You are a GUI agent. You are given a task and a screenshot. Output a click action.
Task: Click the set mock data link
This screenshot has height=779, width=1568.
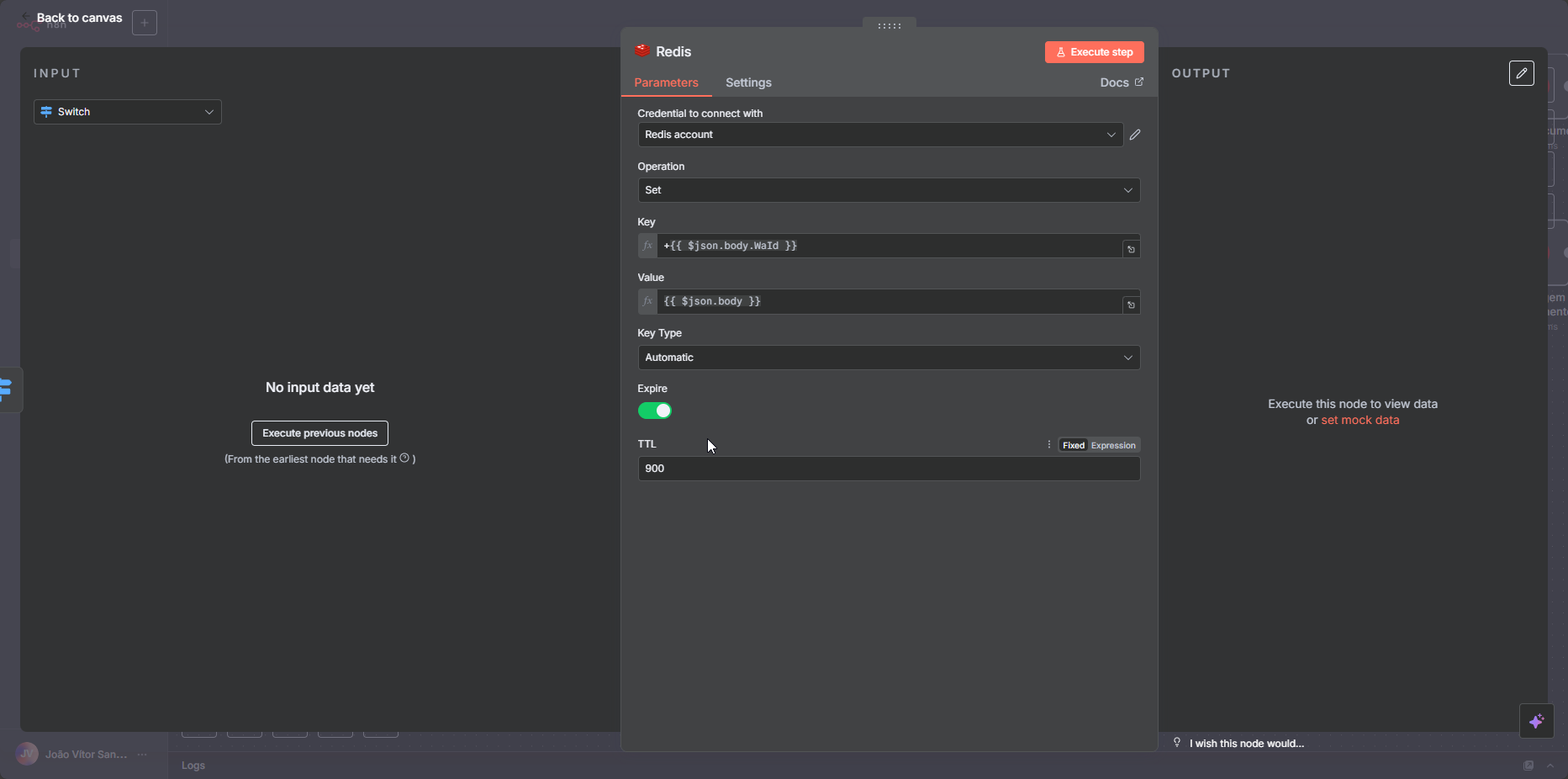(x=1360, y=420)
